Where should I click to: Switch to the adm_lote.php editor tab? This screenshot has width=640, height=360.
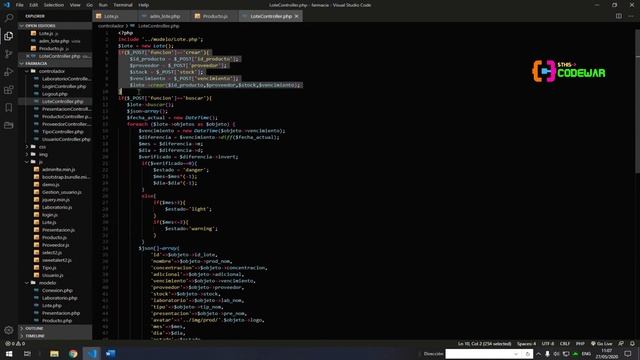[x=164, y=16]
